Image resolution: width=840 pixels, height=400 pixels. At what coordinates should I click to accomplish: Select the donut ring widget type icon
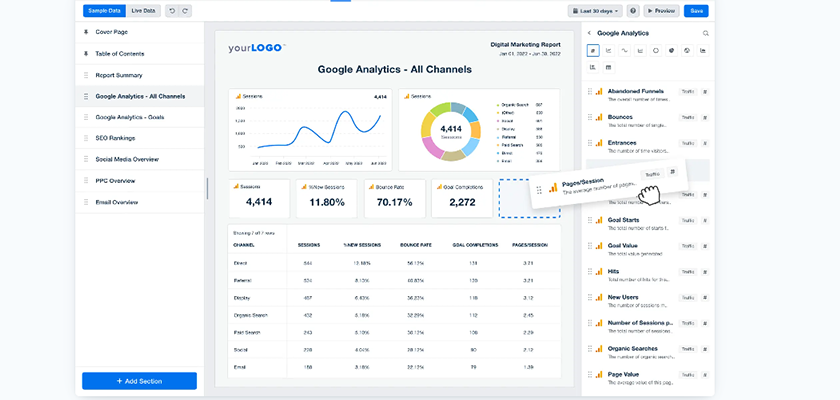click(x=656, y=50)
